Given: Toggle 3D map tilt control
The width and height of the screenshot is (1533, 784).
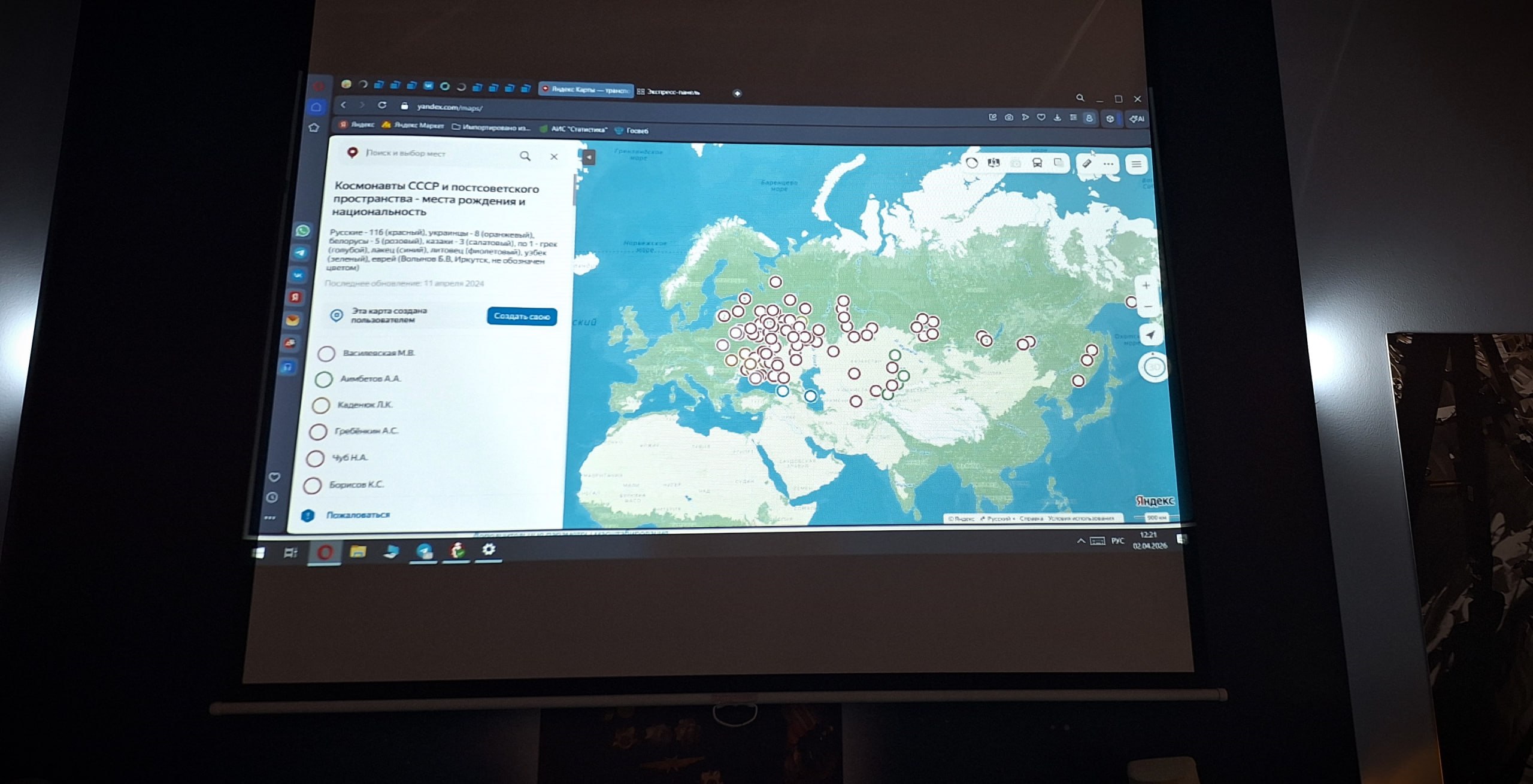Looking at the screenshot, I should pos(1154,367).
